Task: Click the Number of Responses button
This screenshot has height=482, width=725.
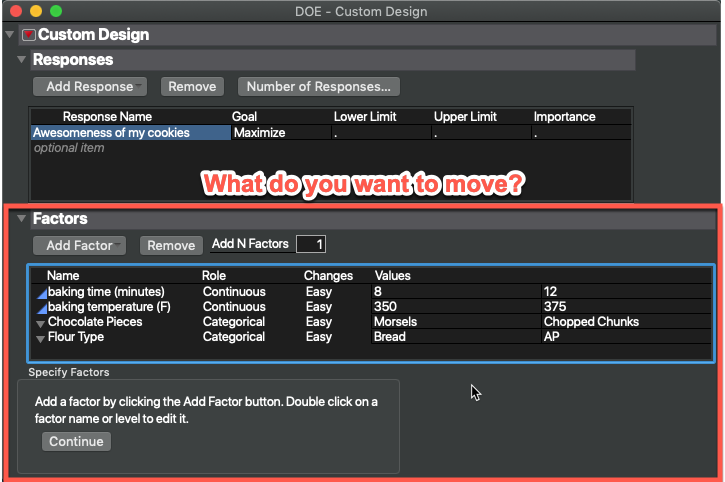Action: [x=319, y=87]
